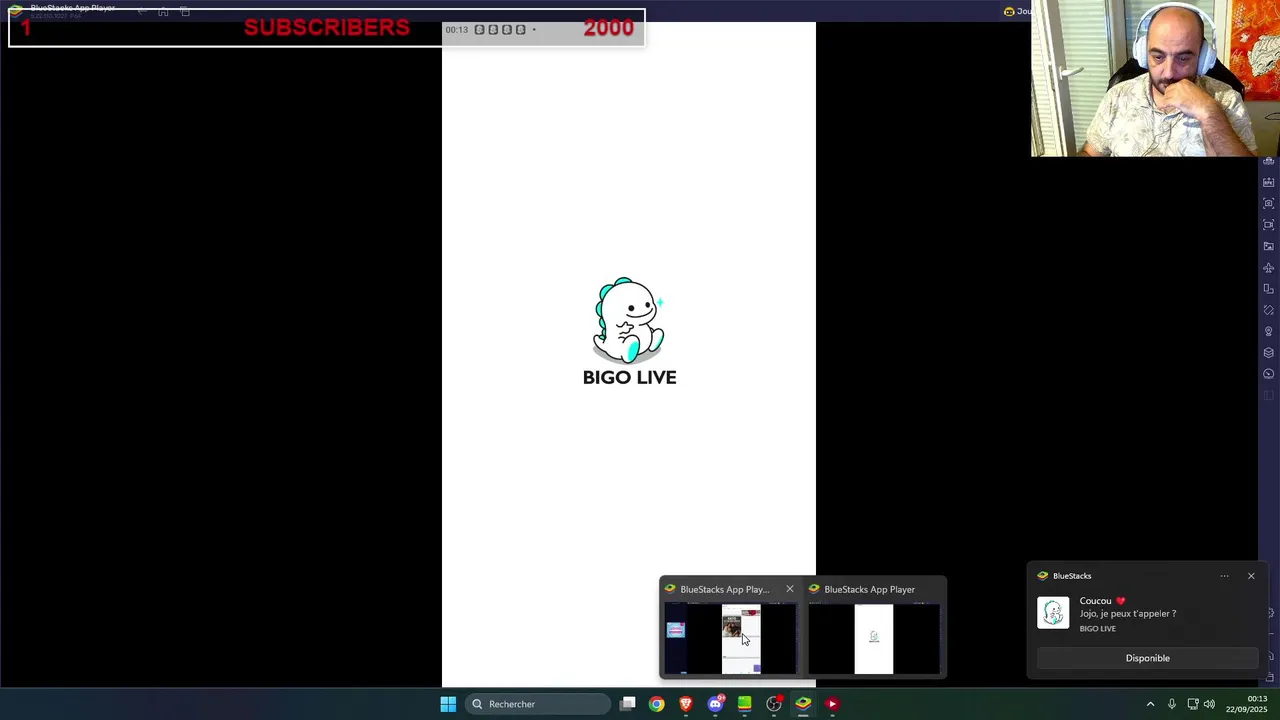Image resolution: width=1280 pixels, height=720 pixels.
Task: Launch Google Chrome from the taskbar
Action: pyautogui.click(x=656, y=704)
